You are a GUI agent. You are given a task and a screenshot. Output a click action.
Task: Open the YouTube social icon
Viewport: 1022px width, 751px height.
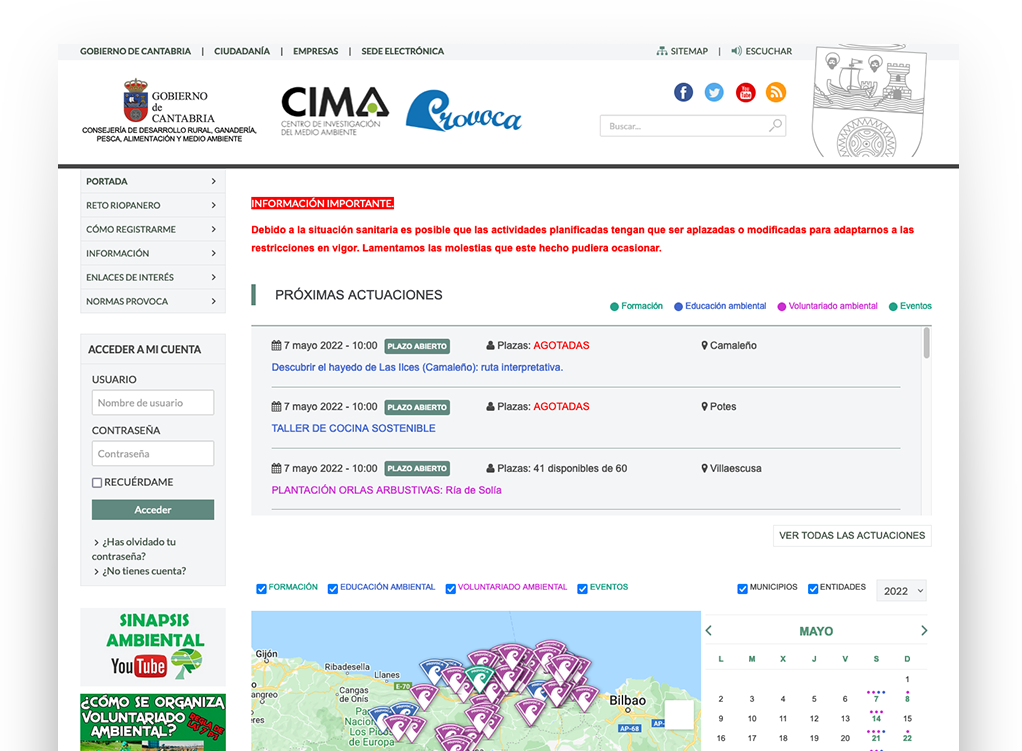745,92
